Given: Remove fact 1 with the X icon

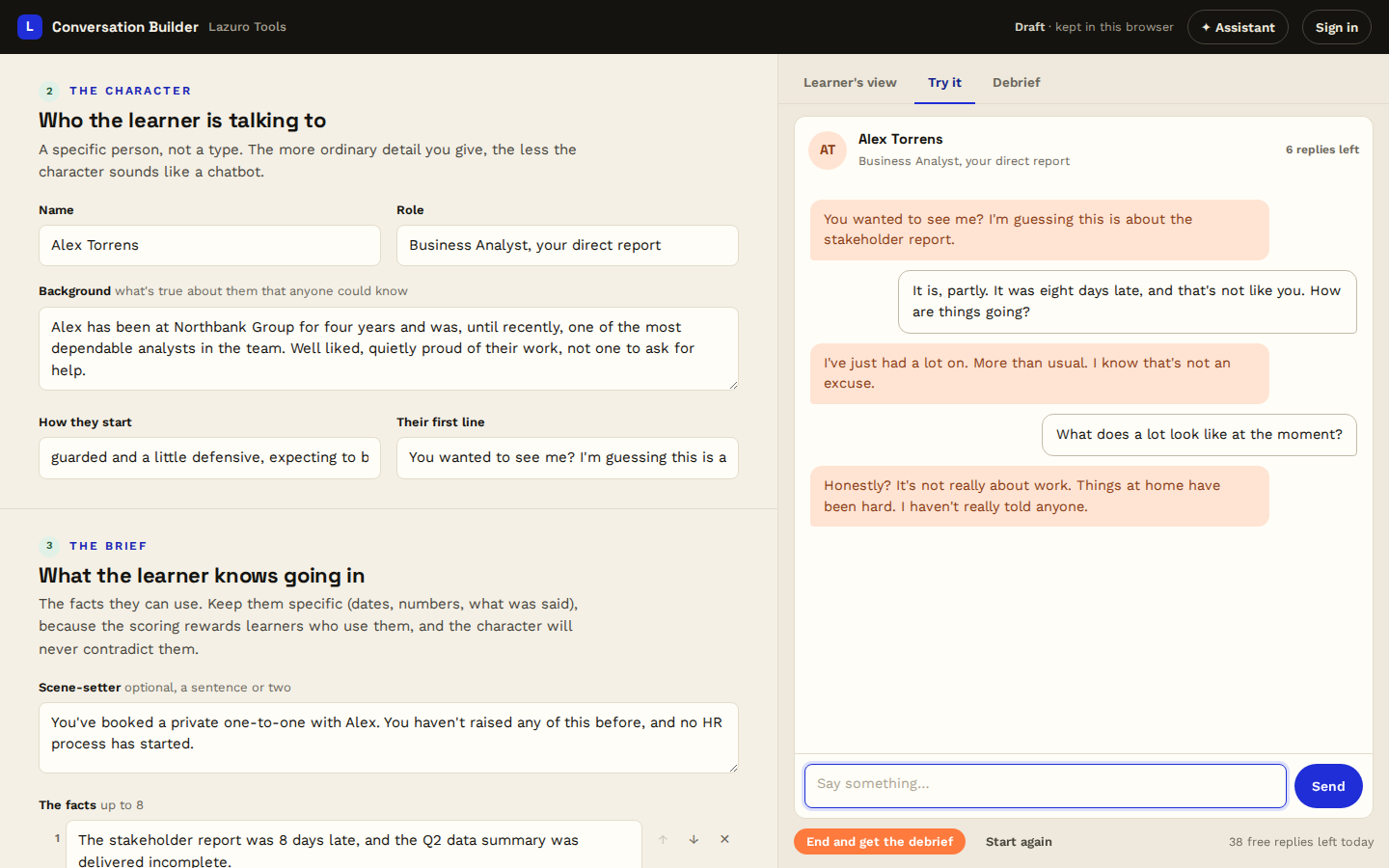Looking at the screenshot, I should click(724, 840).
